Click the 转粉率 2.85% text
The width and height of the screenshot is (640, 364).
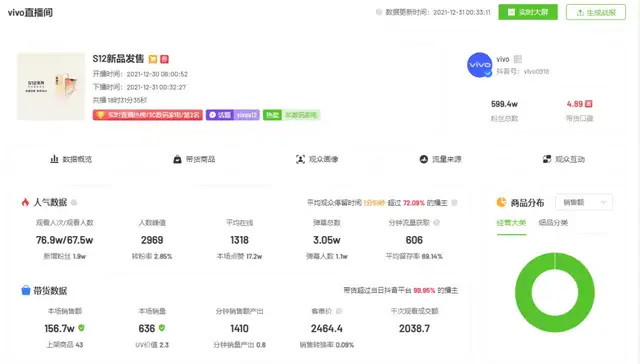(x=152, y=256)
